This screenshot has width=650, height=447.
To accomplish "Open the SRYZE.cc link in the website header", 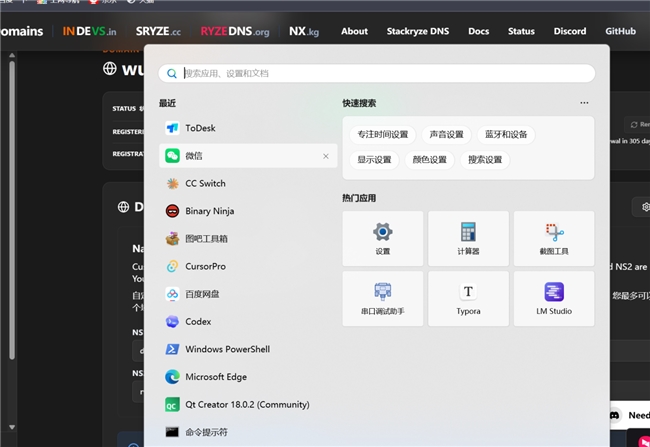I will [158, 31].
